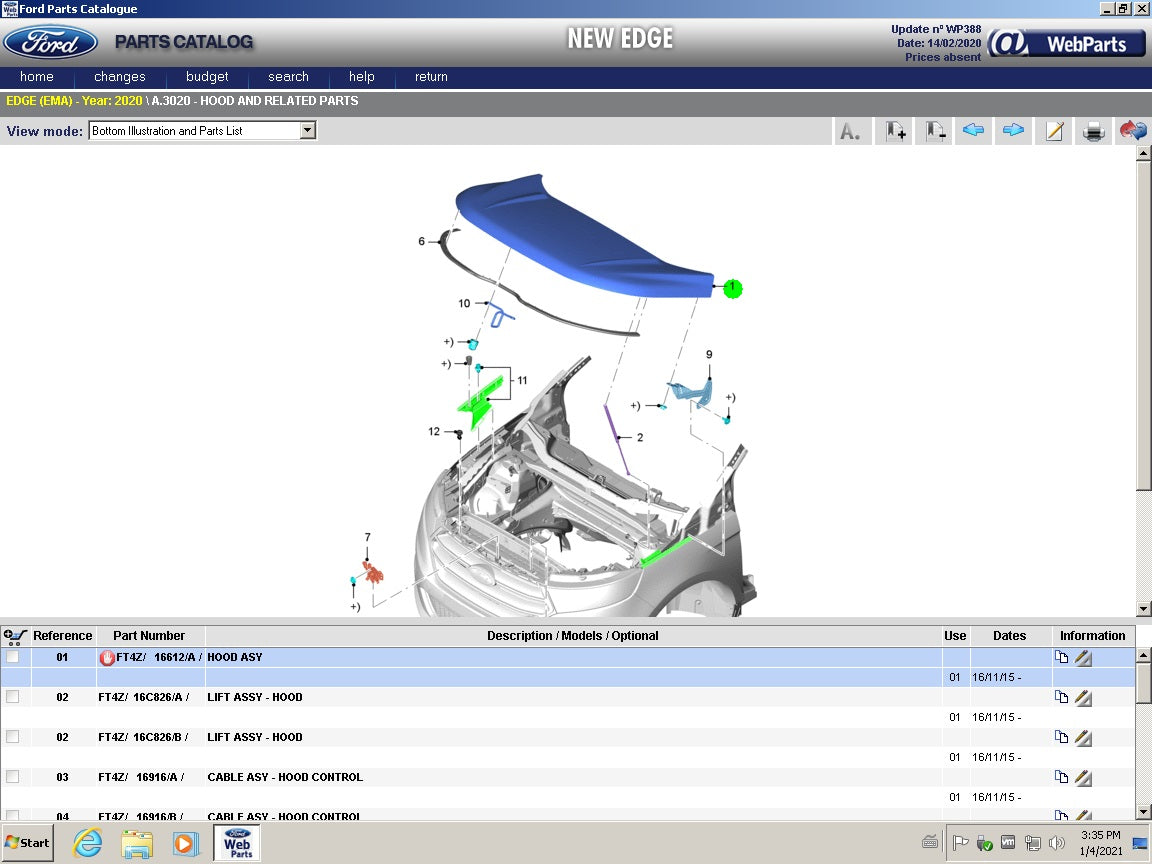Click the remove bookmark page icon
Viewport: 1152px width, 864px height.
[935, 132]
